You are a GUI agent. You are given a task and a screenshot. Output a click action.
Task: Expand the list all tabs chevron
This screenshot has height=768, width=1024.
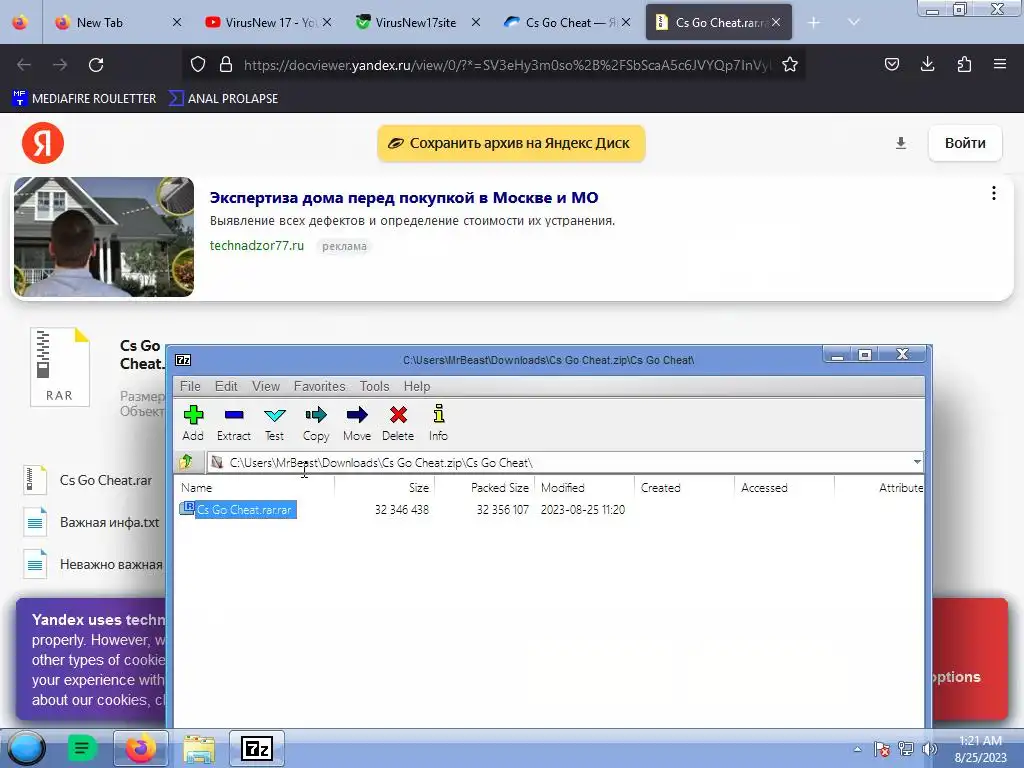pyautogui.click(x=854, y=22)
